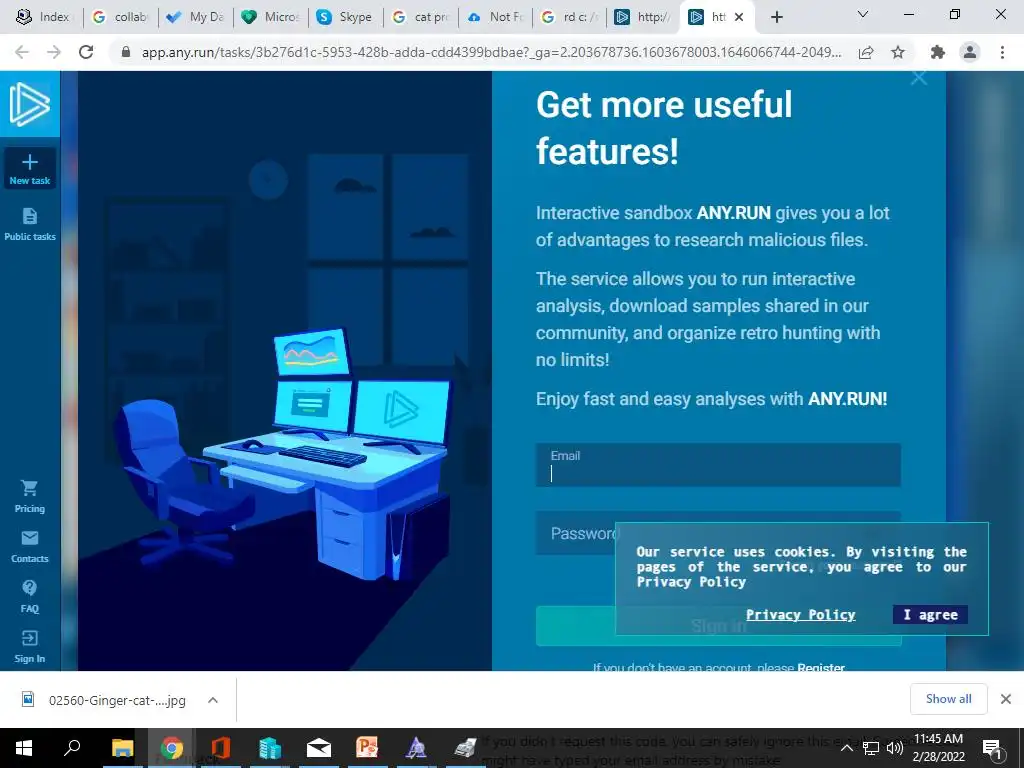This screenshot has height=768, width=1024.
Task: Switch to the first http:// ANY.RUN tab
Action: coord(642,17)
